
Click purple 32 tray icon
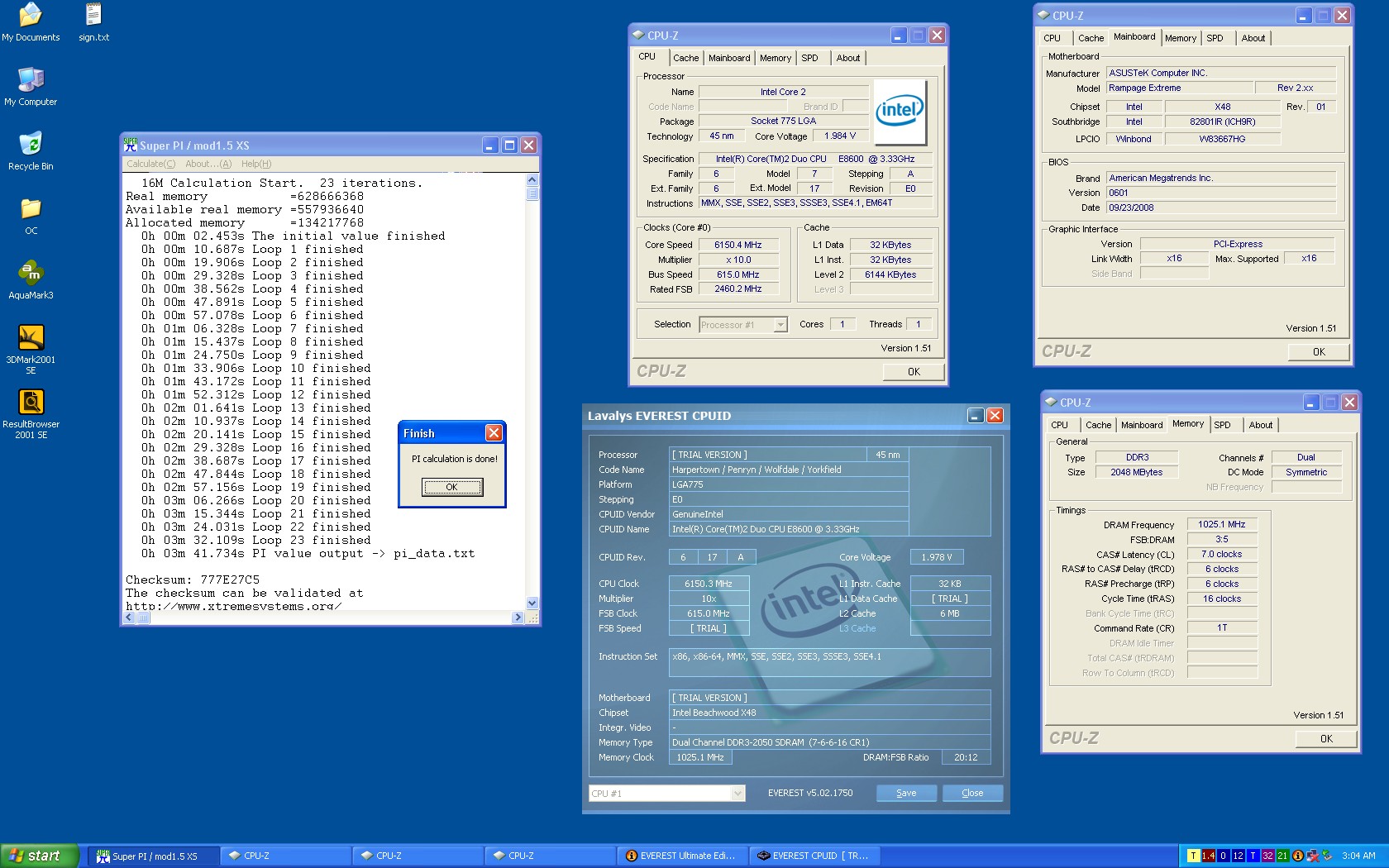pyautogui.click(x=1267, y=856)
